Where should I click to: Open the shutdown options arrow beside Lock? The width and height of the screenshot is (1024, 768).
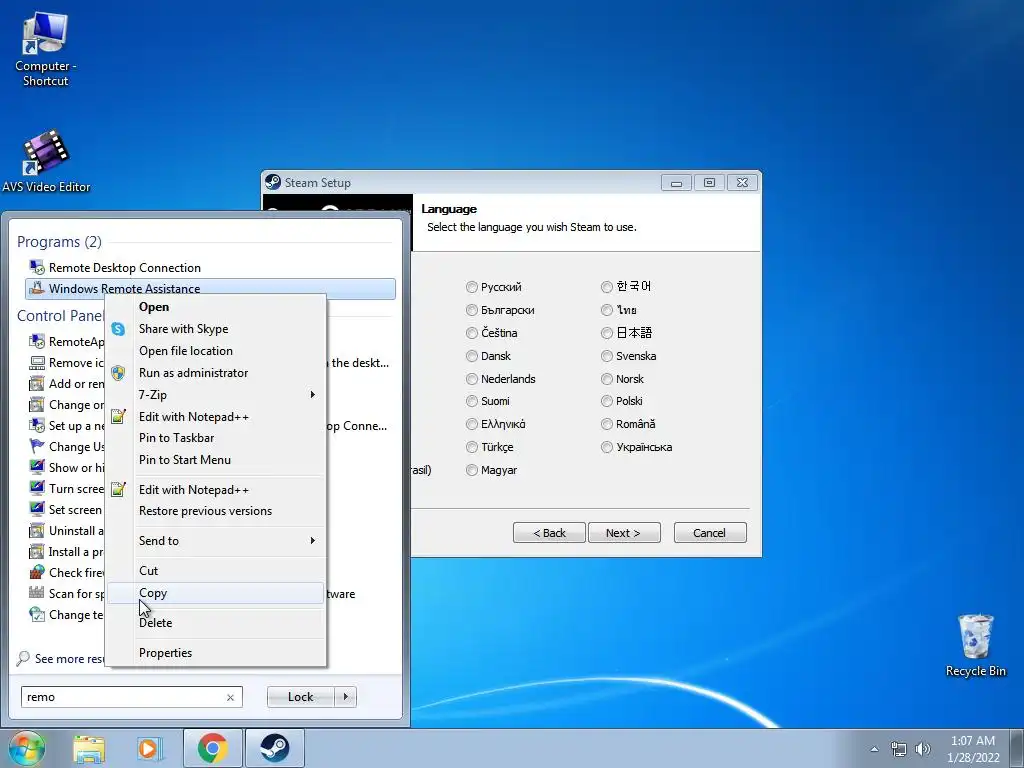pyautogui.click(x=345, y=697)
